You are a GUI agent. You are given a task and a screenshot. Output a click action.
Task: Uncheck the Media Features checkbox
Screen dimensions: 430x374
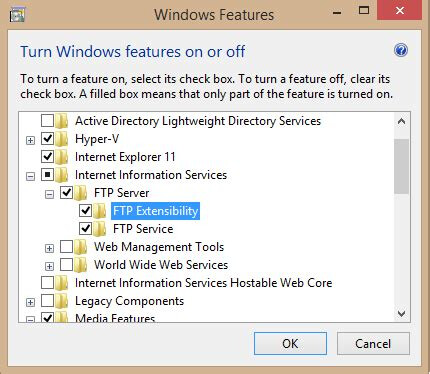click(47, 317)
